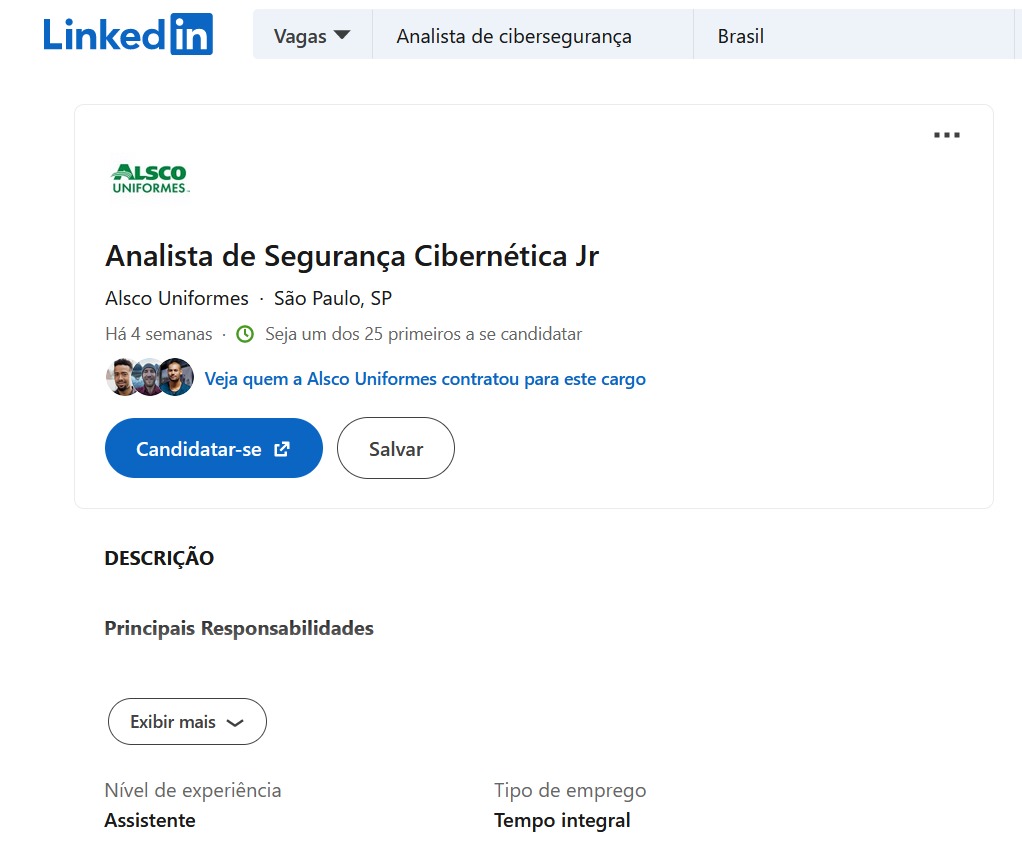Click the chevron in Exibir mais button
This screenshot has height=851, width=1022.
[x=235, y=723]
